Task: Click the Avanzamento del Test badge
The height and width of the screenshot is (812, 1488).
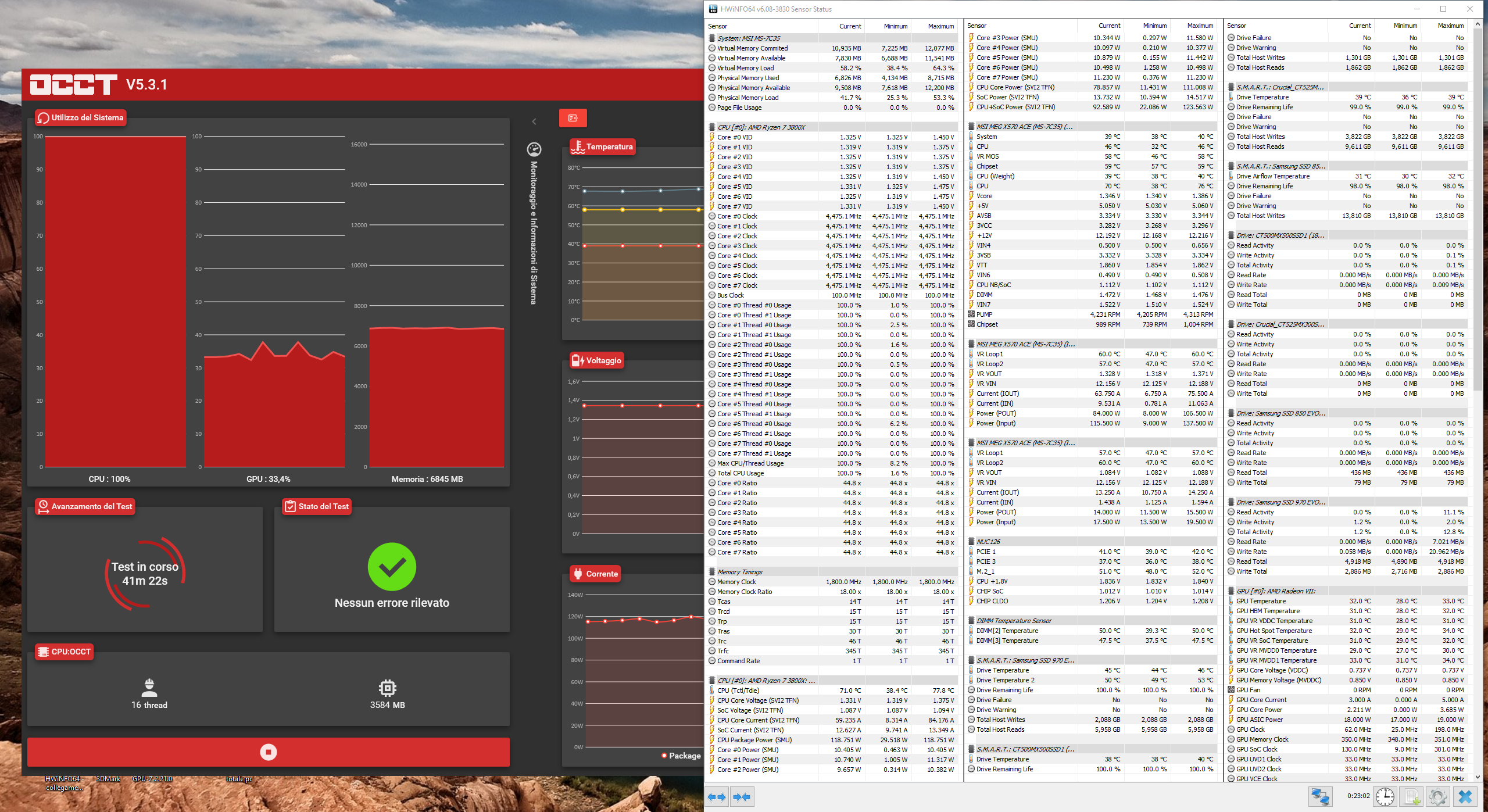Action: point(85,506)
